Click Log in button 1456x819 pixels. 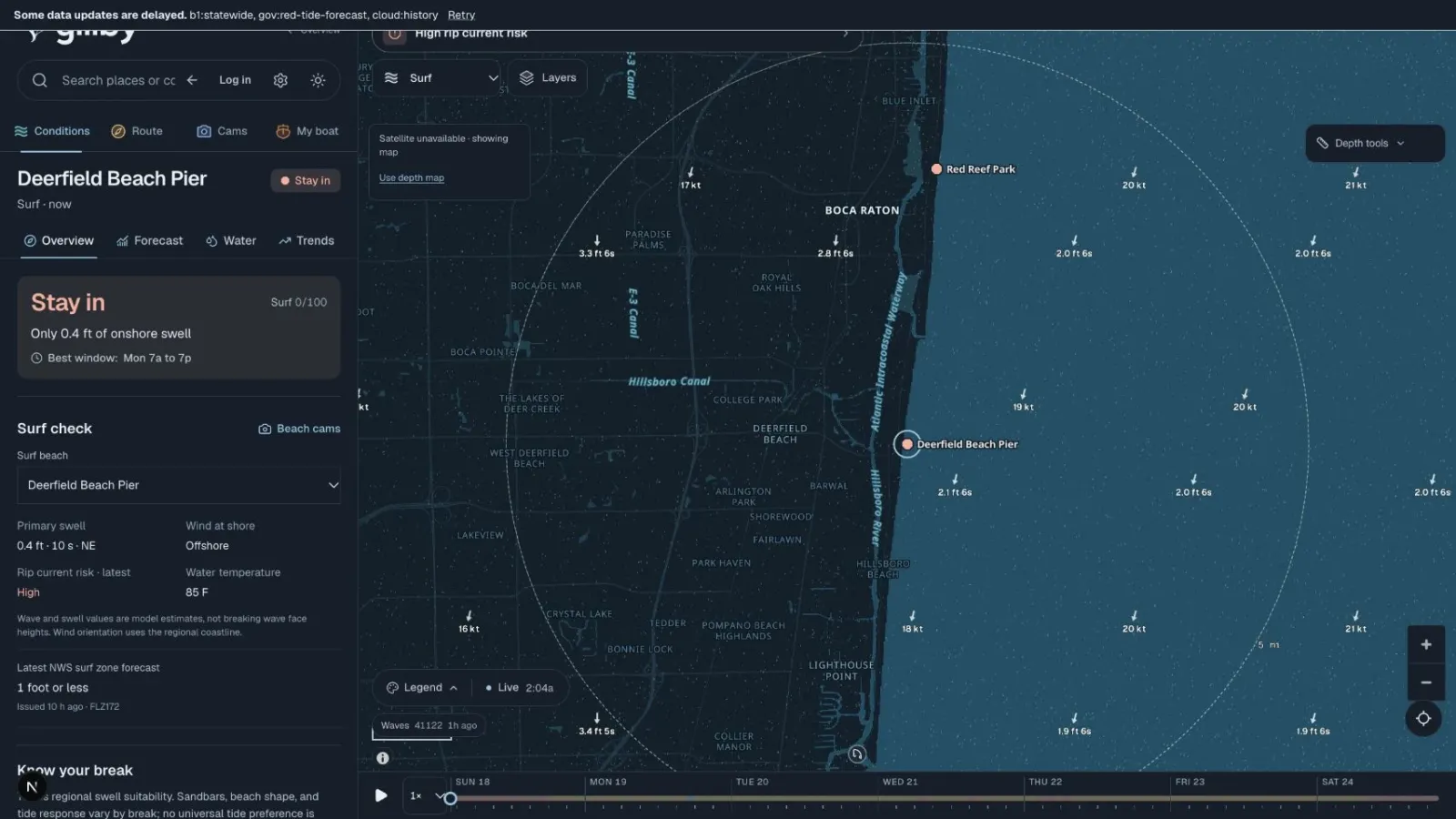coord(235,80)
